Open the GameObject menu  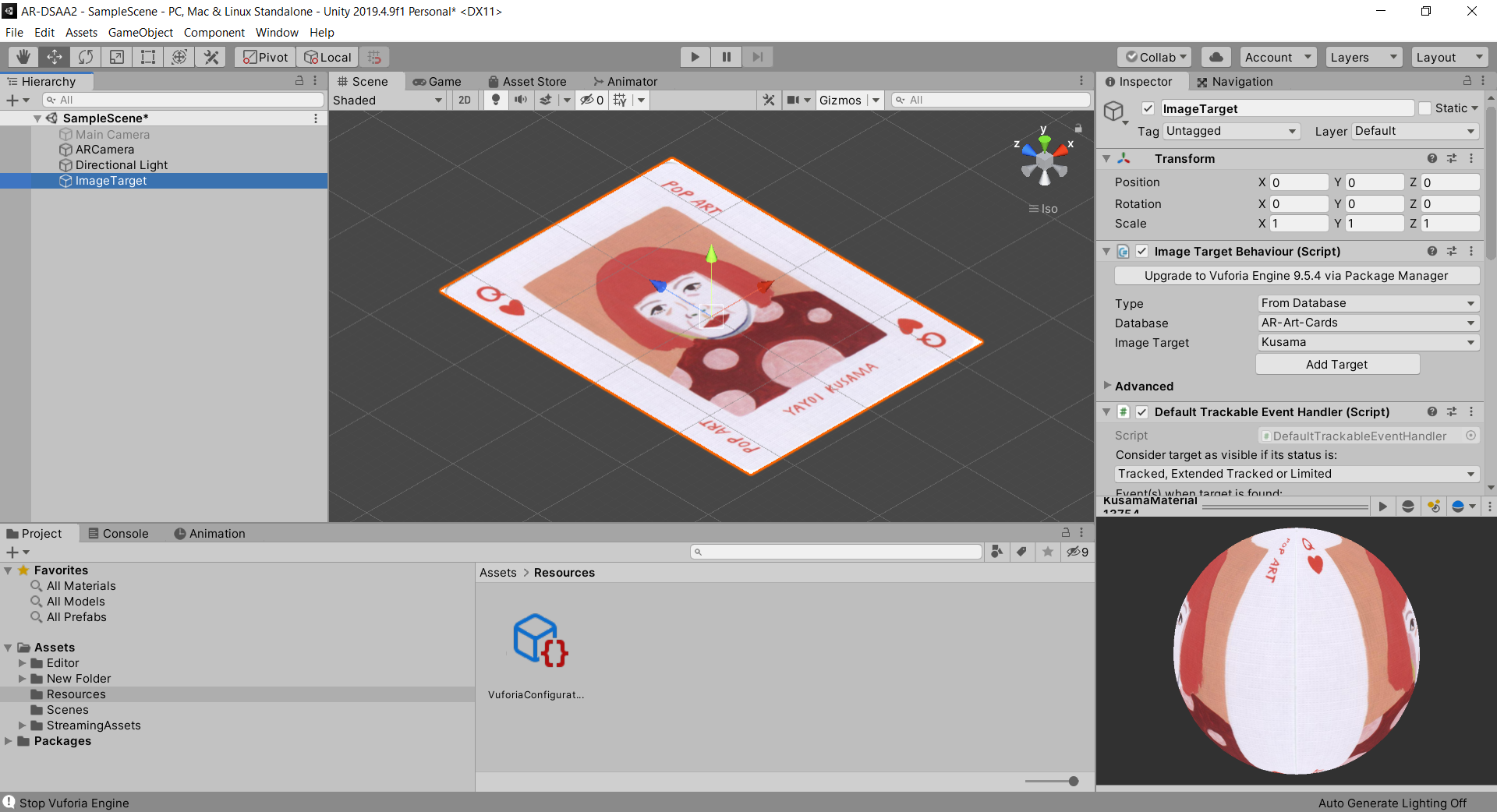pos(140,33)
